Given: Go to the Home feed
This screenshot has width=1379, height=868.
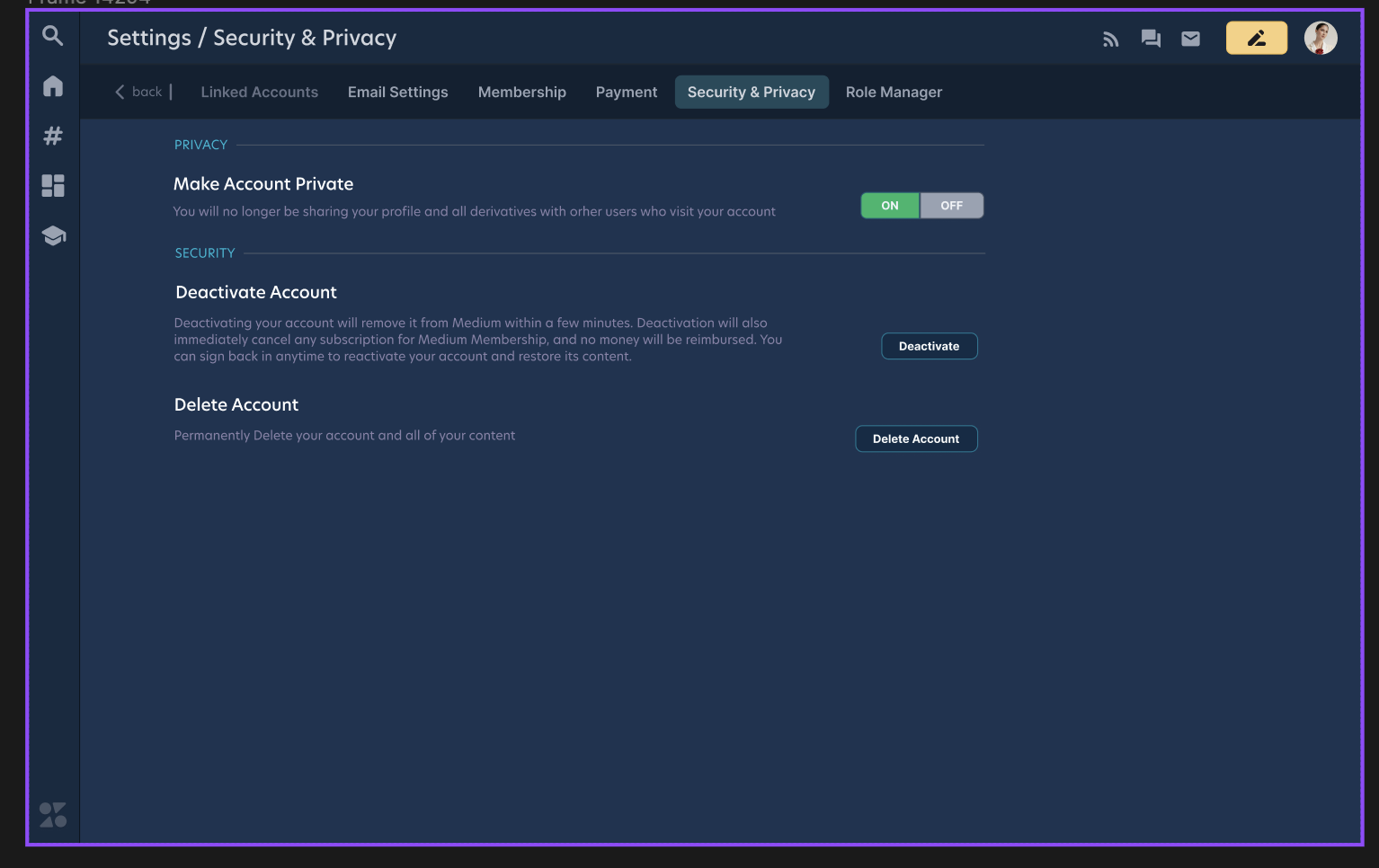Looking at the screenshot, I should tap(52, 86).
